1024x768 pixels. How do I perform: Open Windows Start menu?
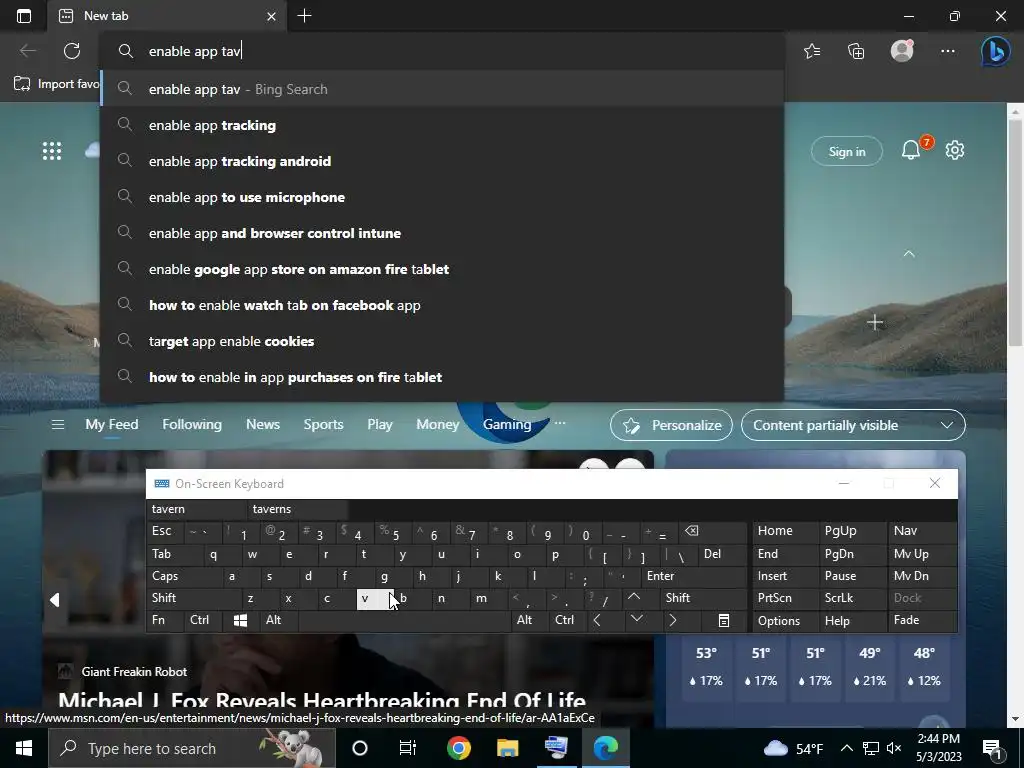pos(24,748)
